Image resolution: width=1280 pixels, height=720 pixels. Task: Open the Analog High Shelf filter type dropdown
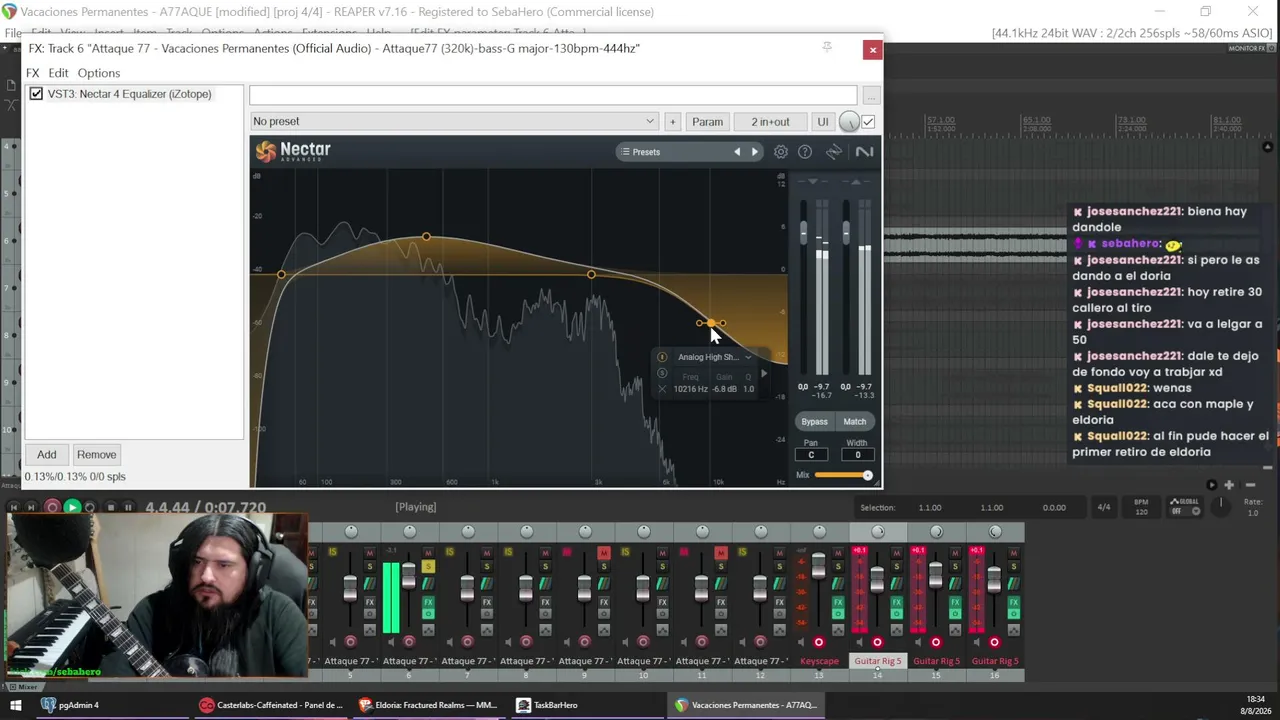coord(714,357)
